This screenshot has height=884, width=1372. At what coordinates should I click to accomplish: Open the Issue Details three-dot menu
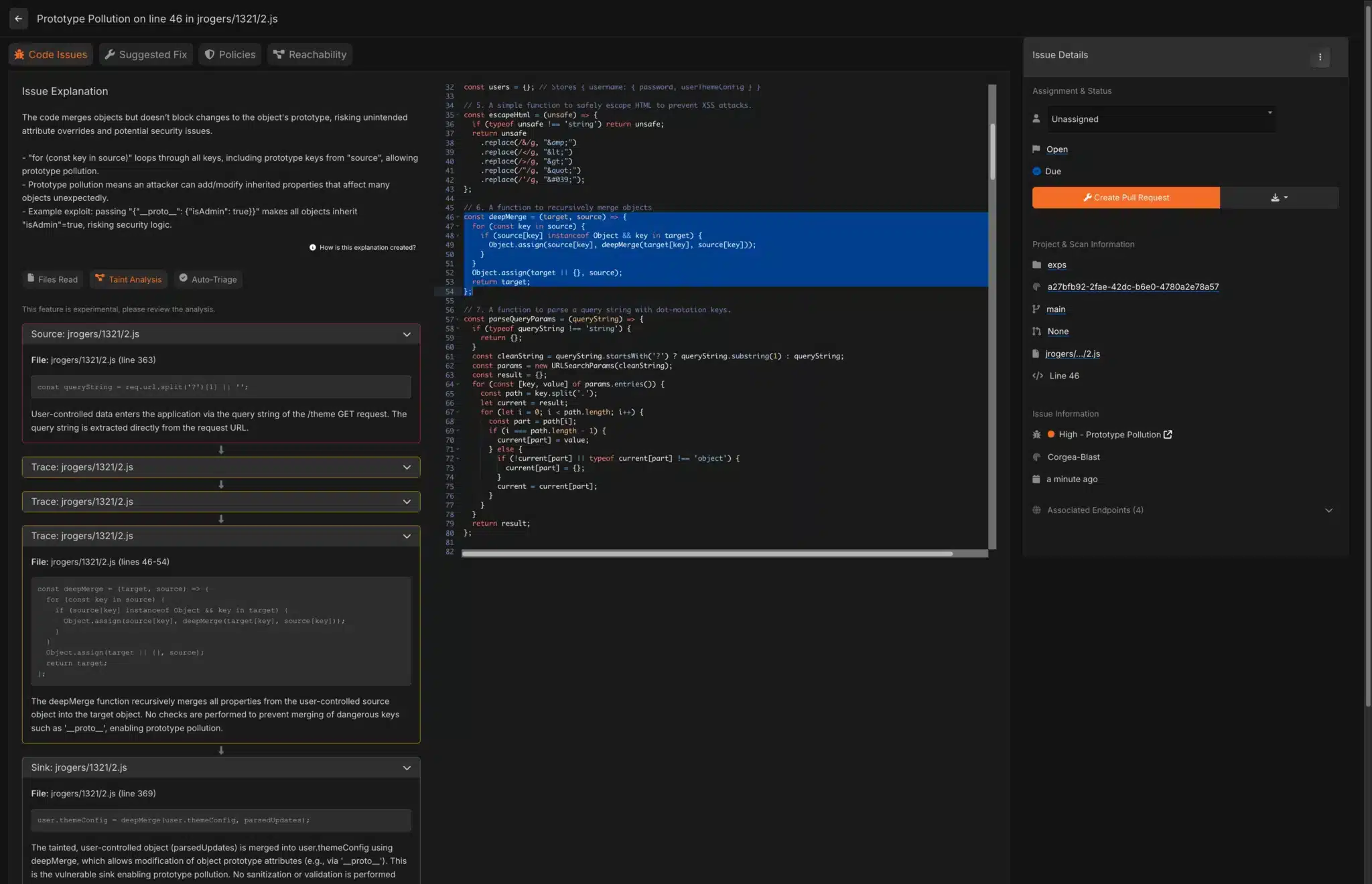point(1320,57)
